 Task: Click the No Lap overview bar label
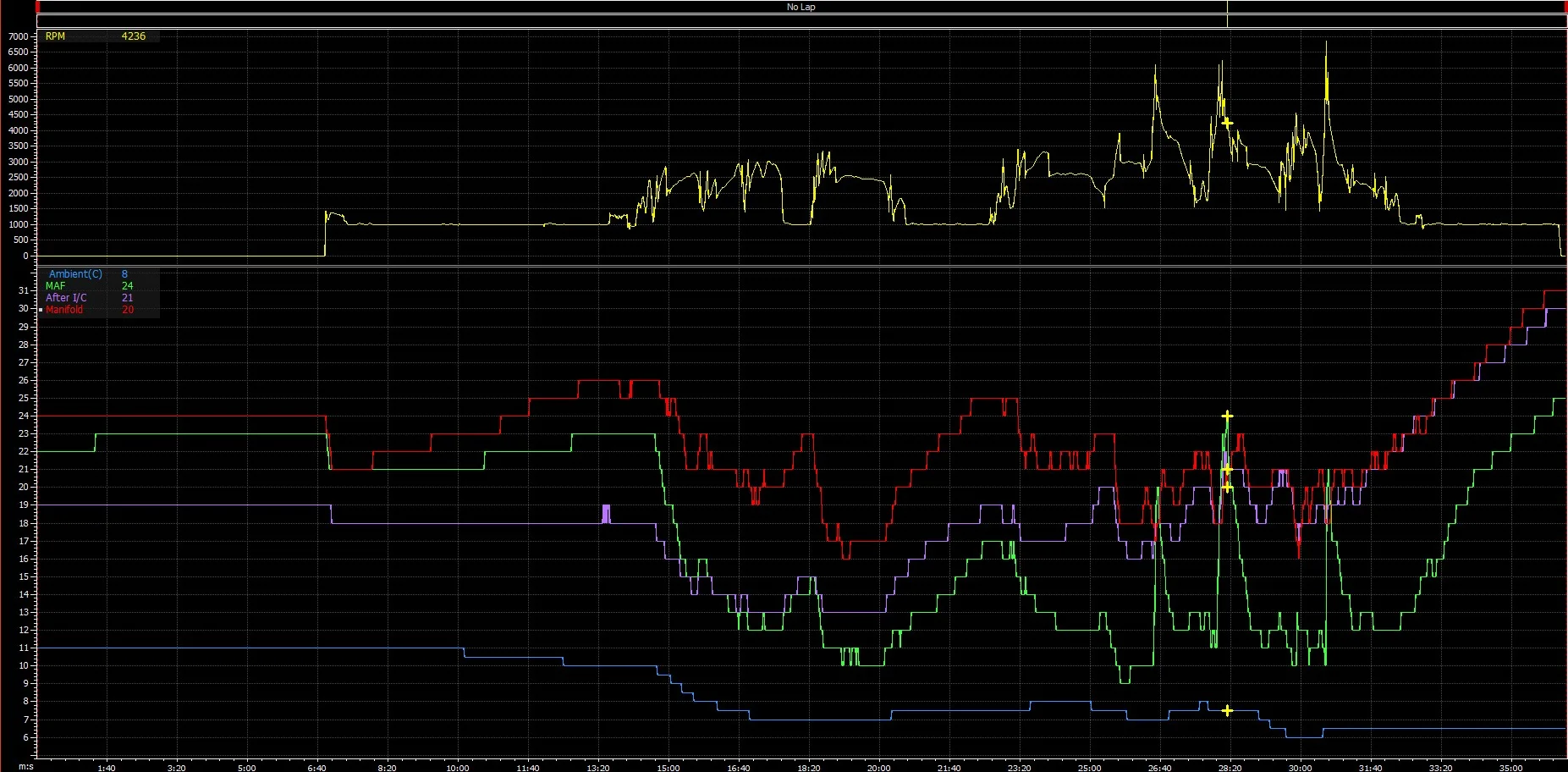pos(801,7)
